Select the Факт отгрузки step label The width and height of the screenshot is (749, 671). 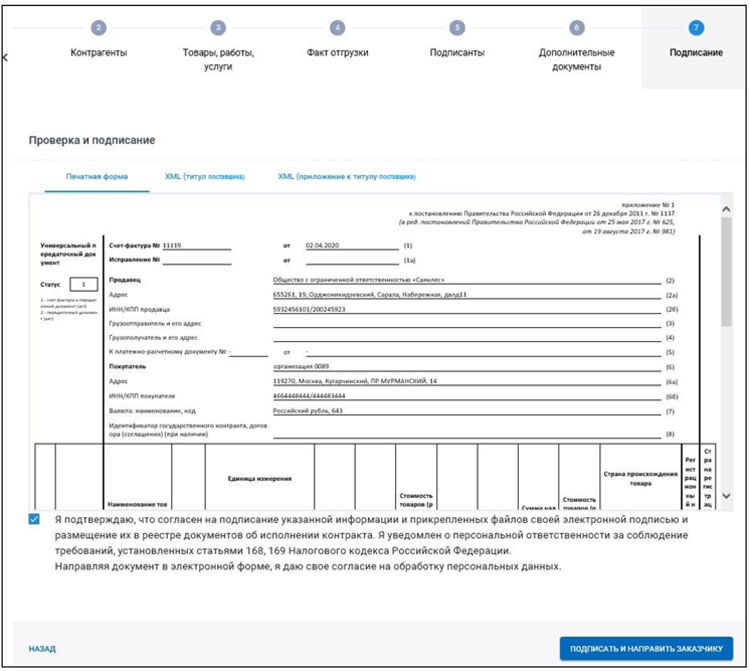click(337, 53)
